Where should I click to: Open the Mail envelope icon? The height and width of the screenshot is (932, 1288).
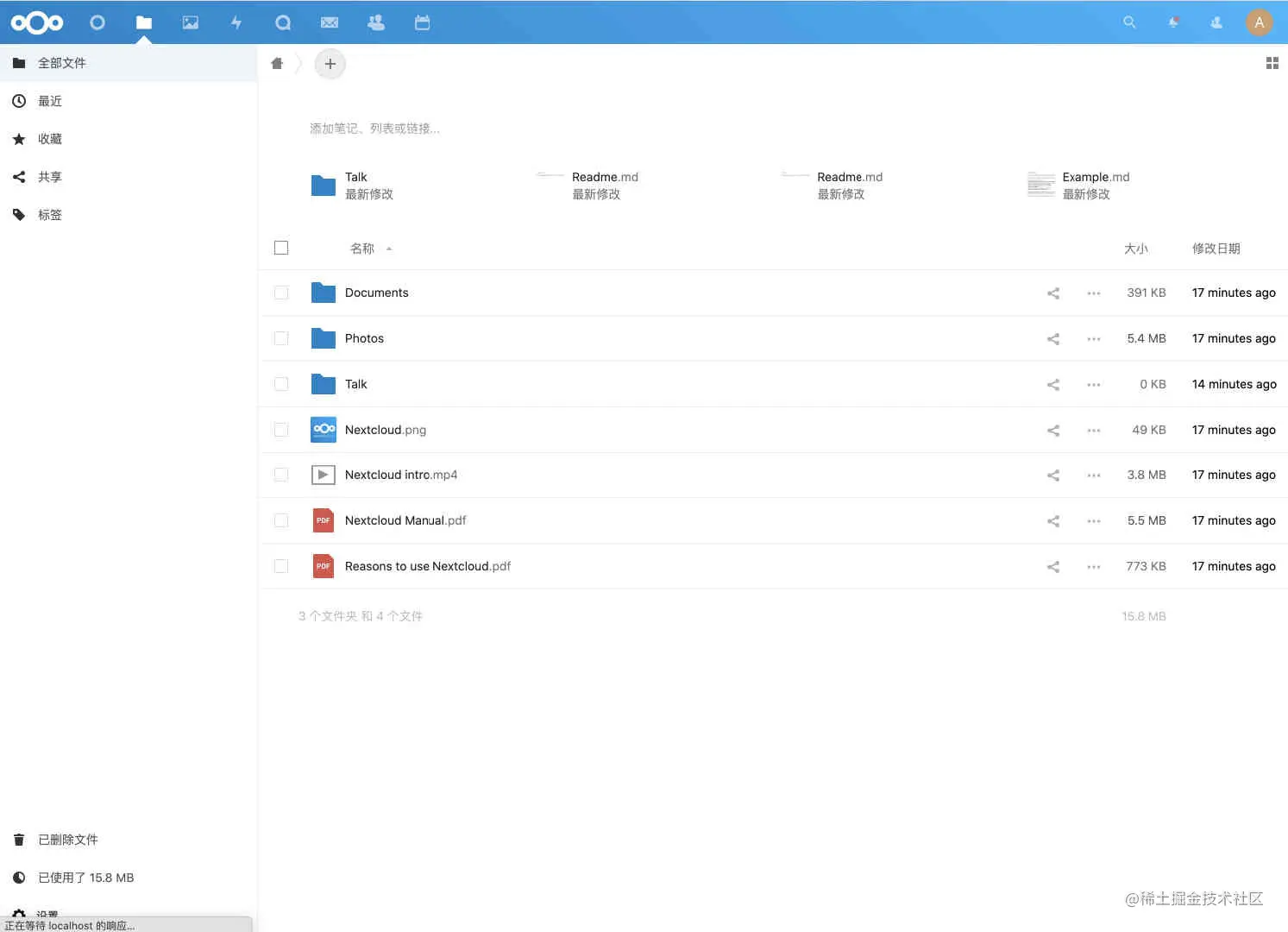330,22
